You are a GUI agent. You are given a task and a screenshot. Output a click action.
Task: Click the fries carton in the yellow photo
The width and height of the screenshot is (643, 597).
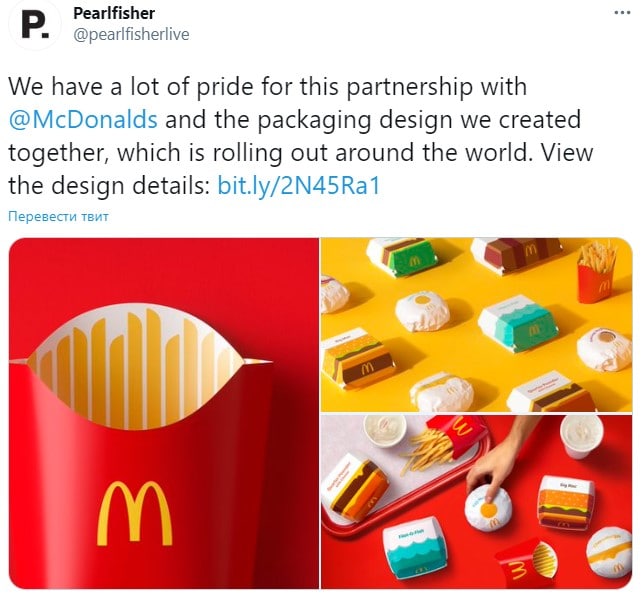tap(597, 271)
